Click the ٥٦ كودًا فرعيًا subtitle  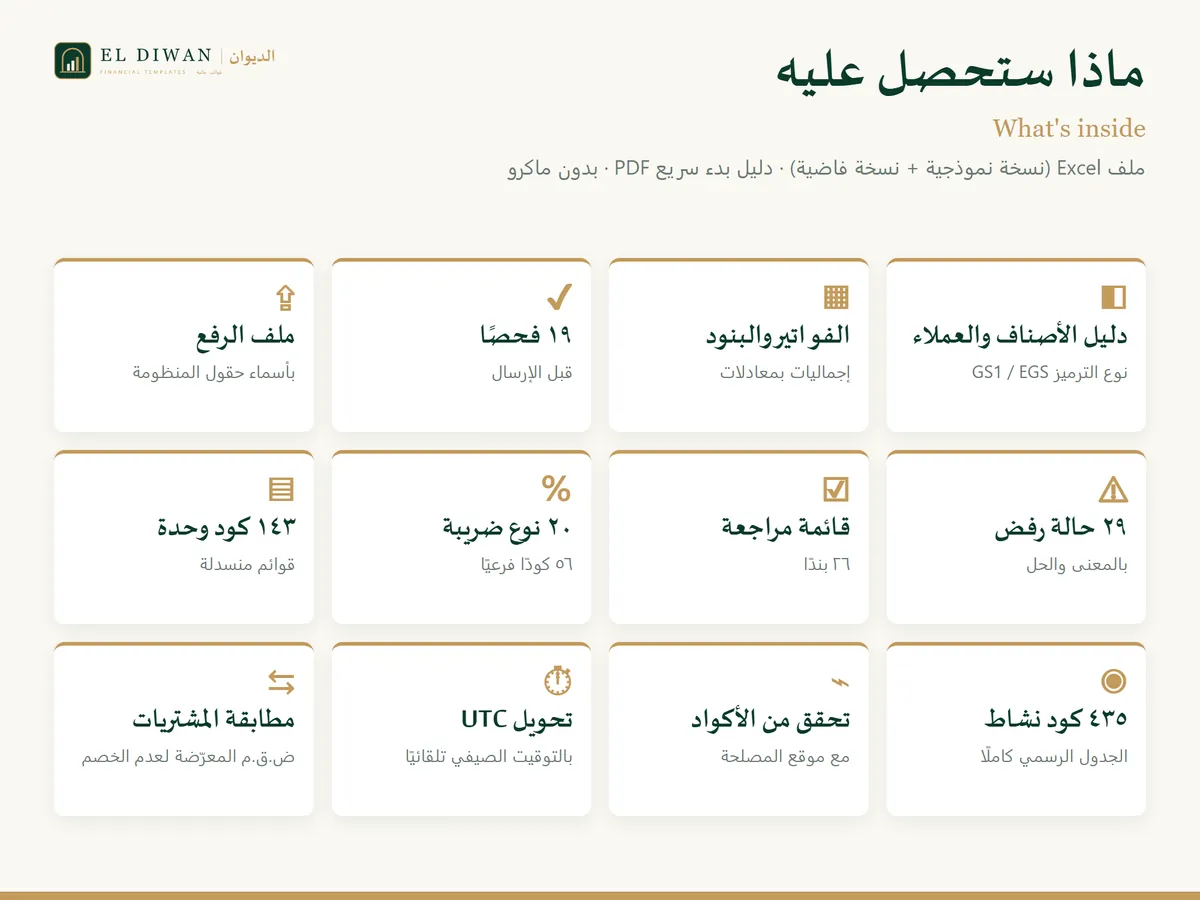pyautogui.click(x=526, y=565)
